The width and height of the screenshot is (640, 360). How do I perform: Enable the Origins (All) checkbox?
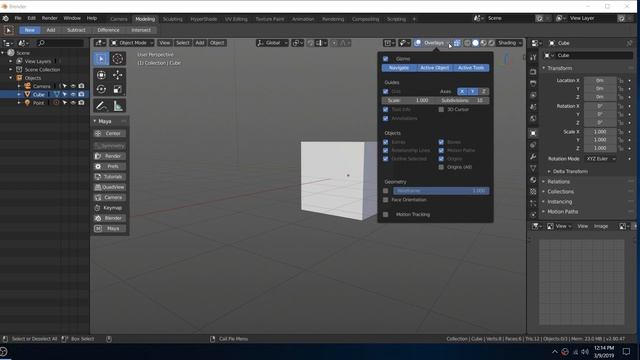441,167
